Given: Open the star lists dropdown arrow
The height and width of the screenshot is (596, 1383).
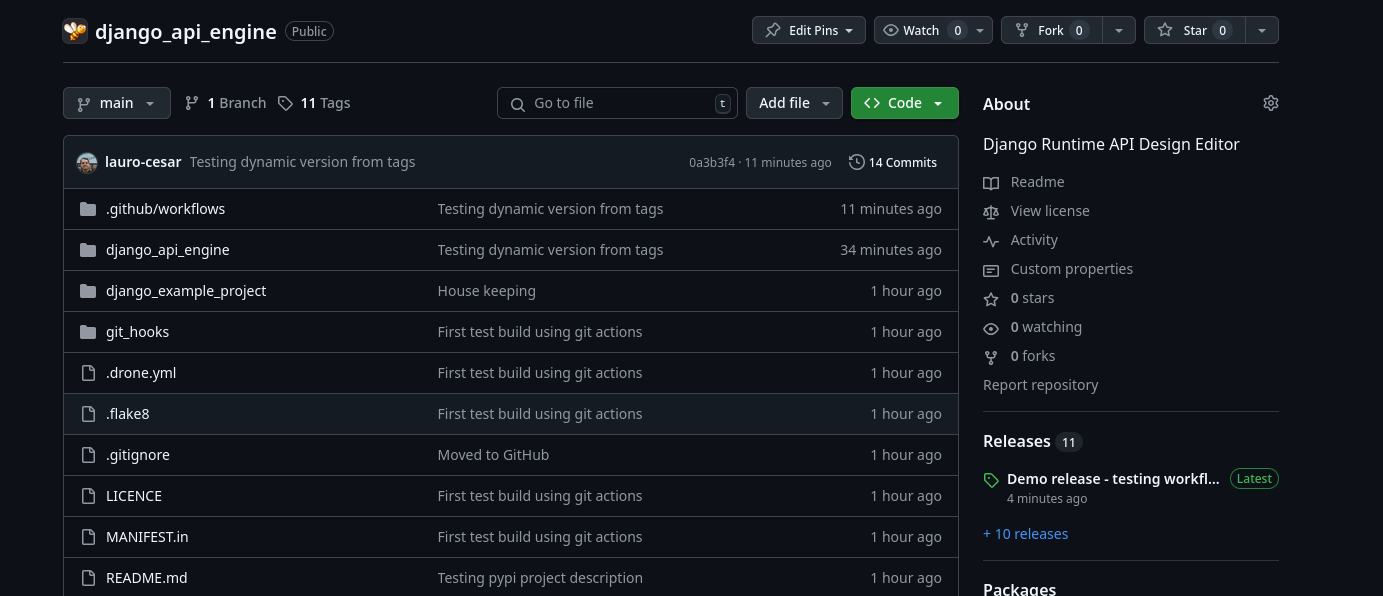Looking at the screenshot, I should point(1261,30).
